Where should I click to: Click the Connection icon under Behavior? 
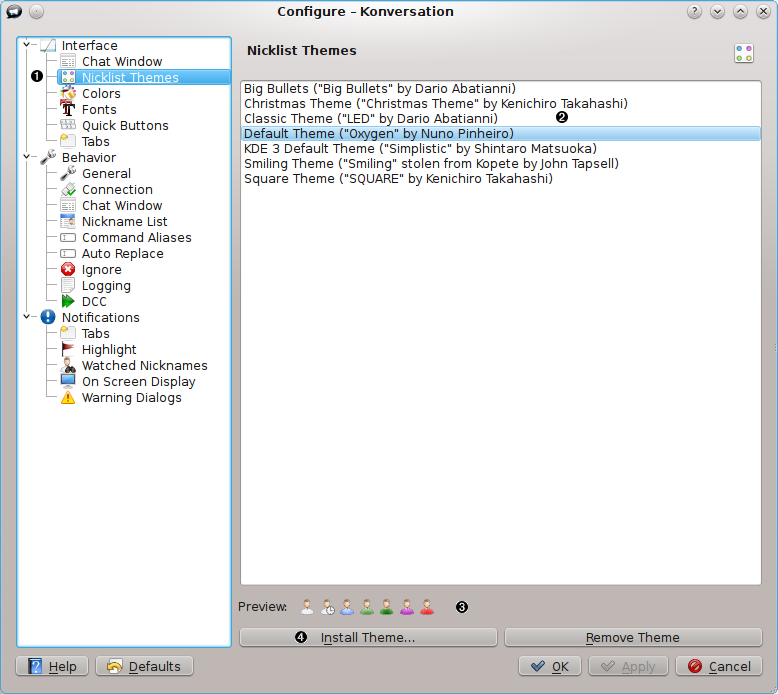pyautogui.click(x=68, y=189)
